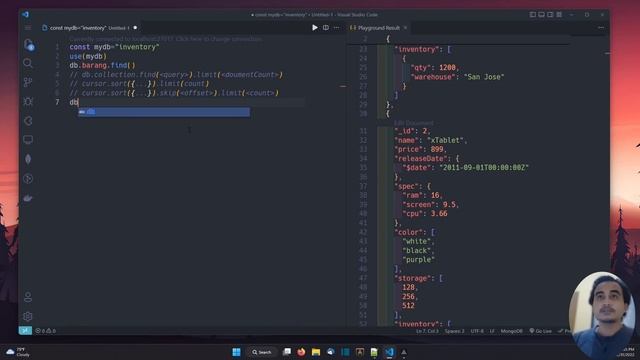Open the Docker whale icon in the activity bar
The width and height of the screenshot is (640, 360).
(28, 198)
